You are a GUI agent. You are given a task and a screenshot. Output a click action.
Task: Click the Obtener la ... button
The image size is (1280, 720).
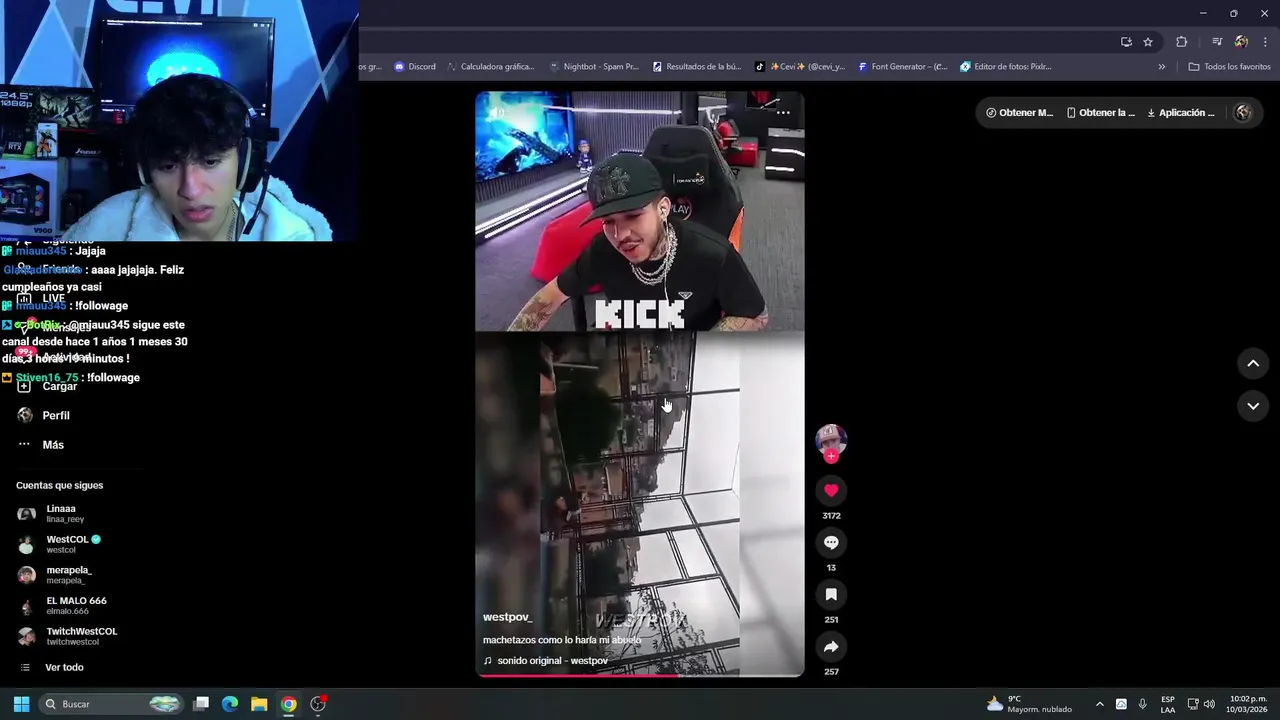coord(1100,113)
